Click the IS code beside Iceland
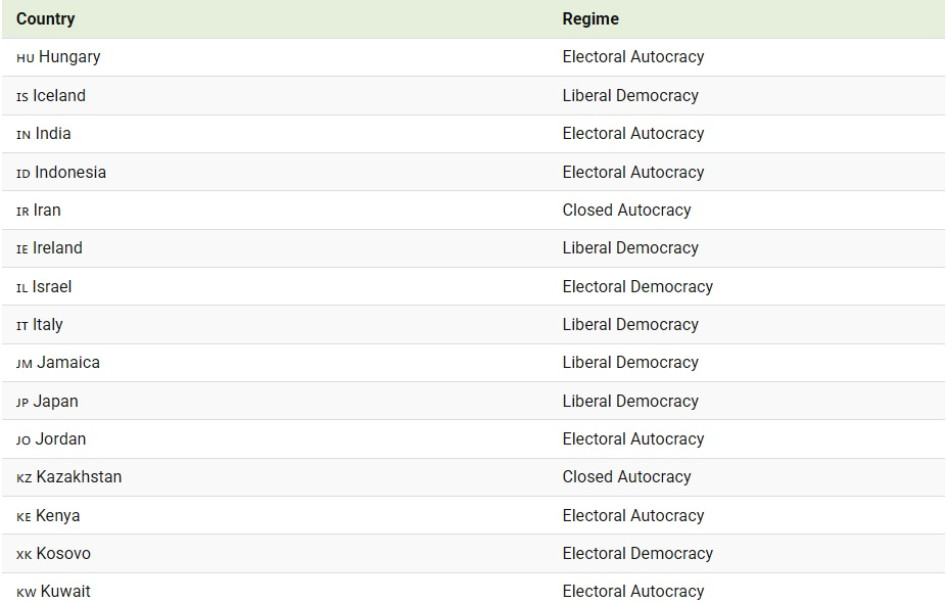 (x=24, y=97)
